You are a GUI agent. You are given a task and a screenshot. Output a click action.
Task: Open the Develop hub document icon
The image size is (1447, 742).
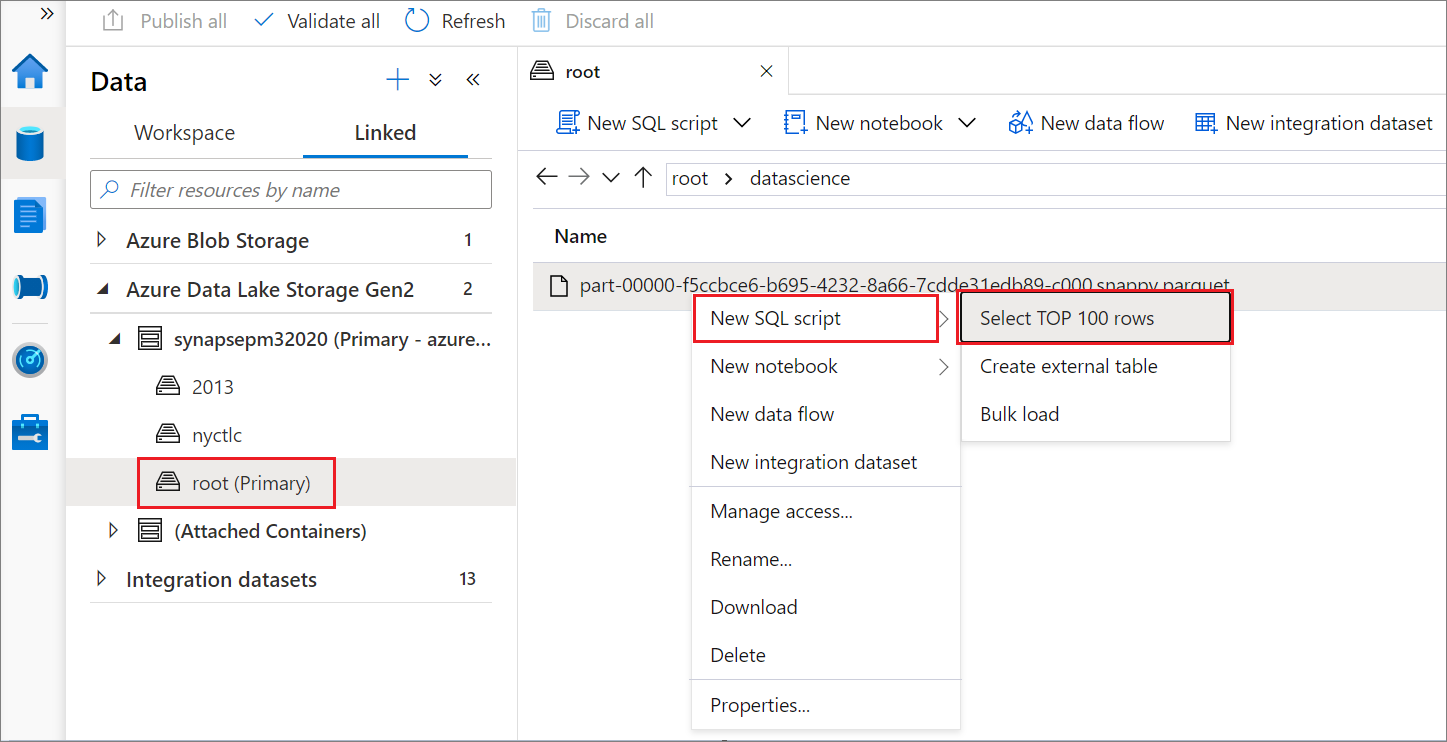tap(30, 215)
